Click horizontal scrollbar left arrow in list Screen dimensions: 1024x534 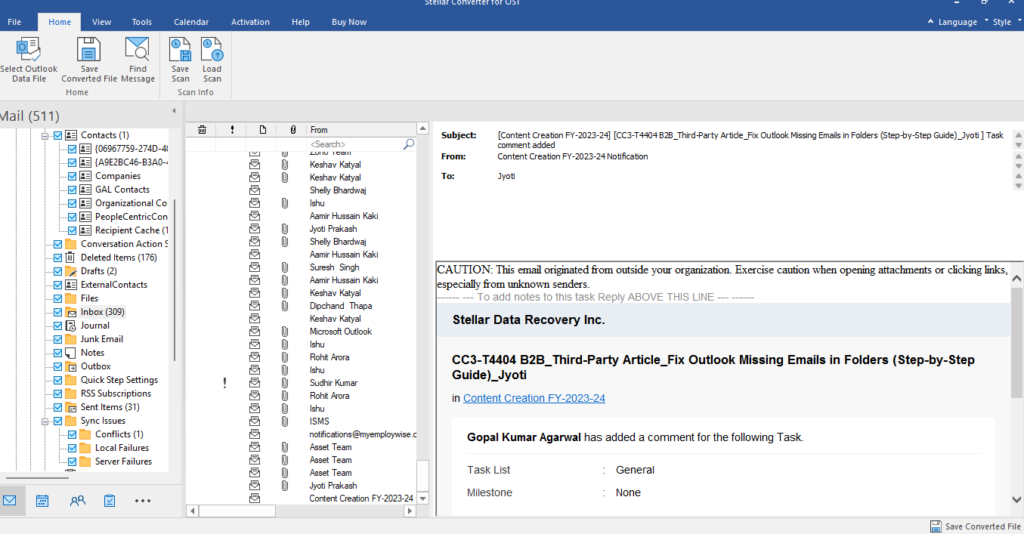click(192, 511)
